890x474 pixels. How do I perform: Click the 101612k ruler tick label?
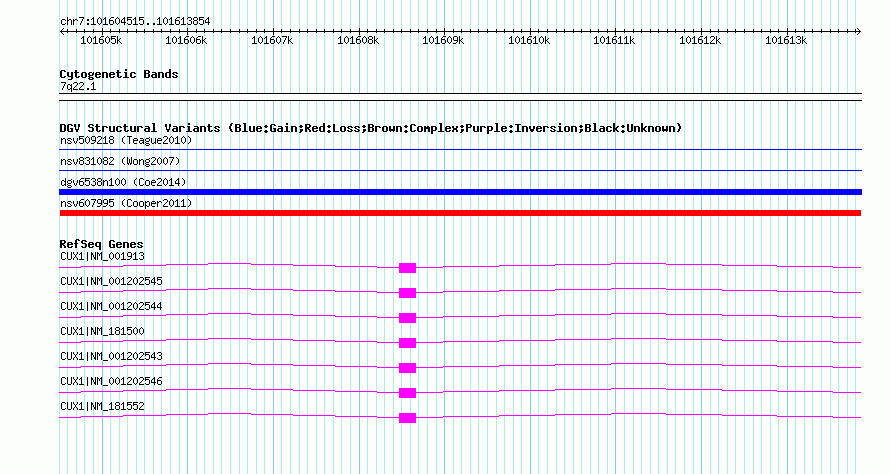(x=700, y=40)
